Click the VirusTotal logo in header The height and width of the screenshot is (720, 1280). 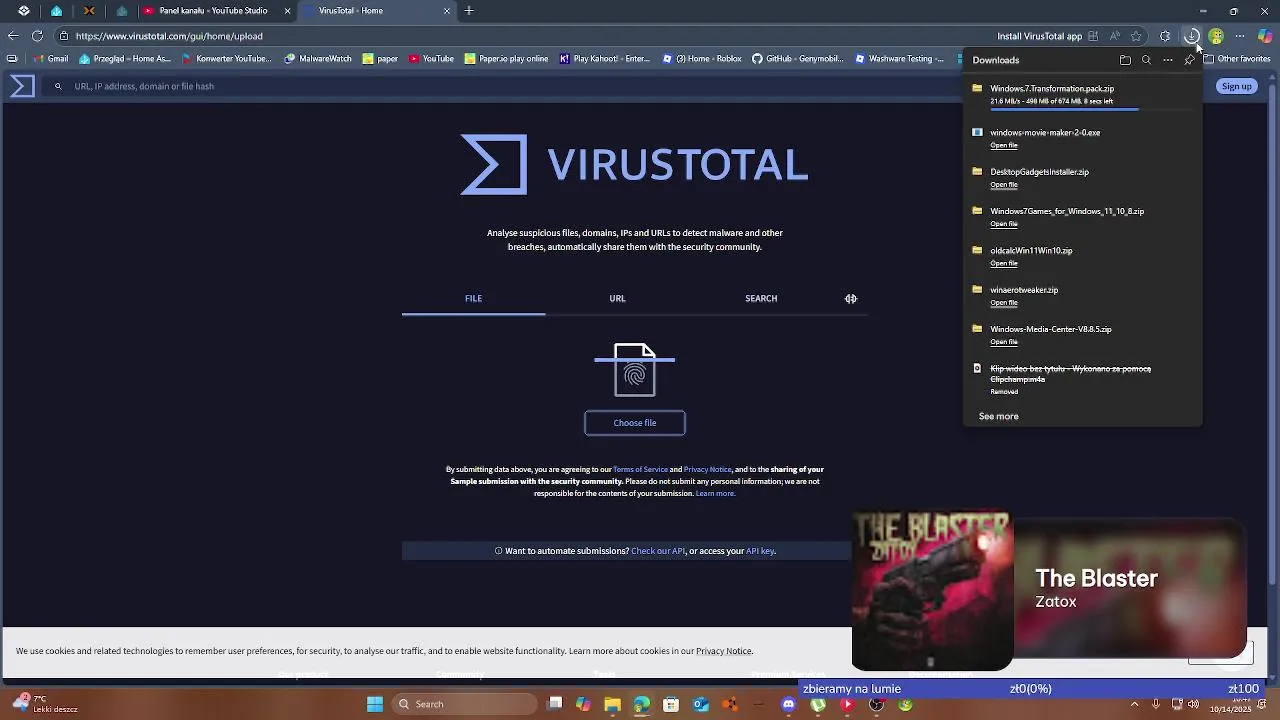click(22, 86)
